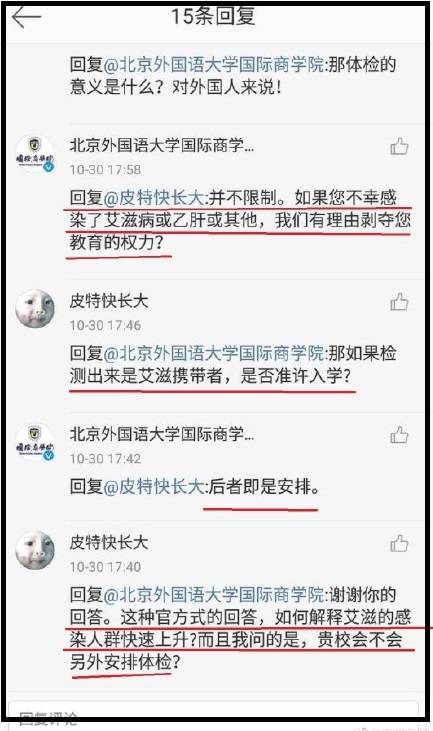Tap @北京外国语大学国际商学院 mention in 谢谢你的回答 comment
The image size is (433, 731).
[x=213, y=595]
